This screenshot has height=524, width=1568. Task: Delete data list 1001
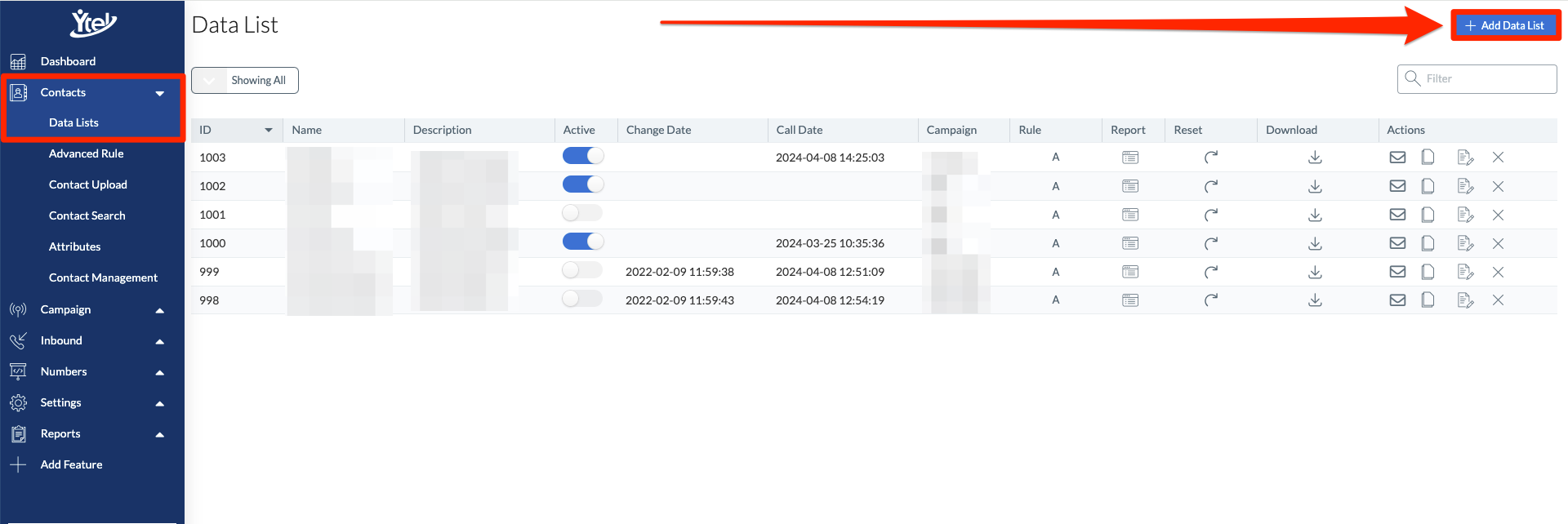click(x=1498, y=215)
